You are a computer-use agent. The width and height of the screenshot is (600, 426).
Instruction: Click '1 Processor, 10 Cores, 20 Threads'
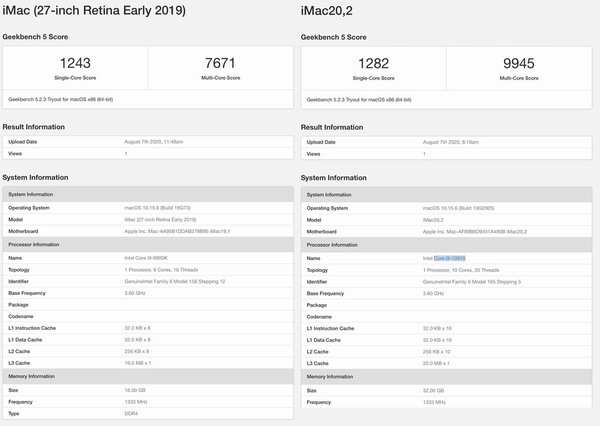pos(461,270)
